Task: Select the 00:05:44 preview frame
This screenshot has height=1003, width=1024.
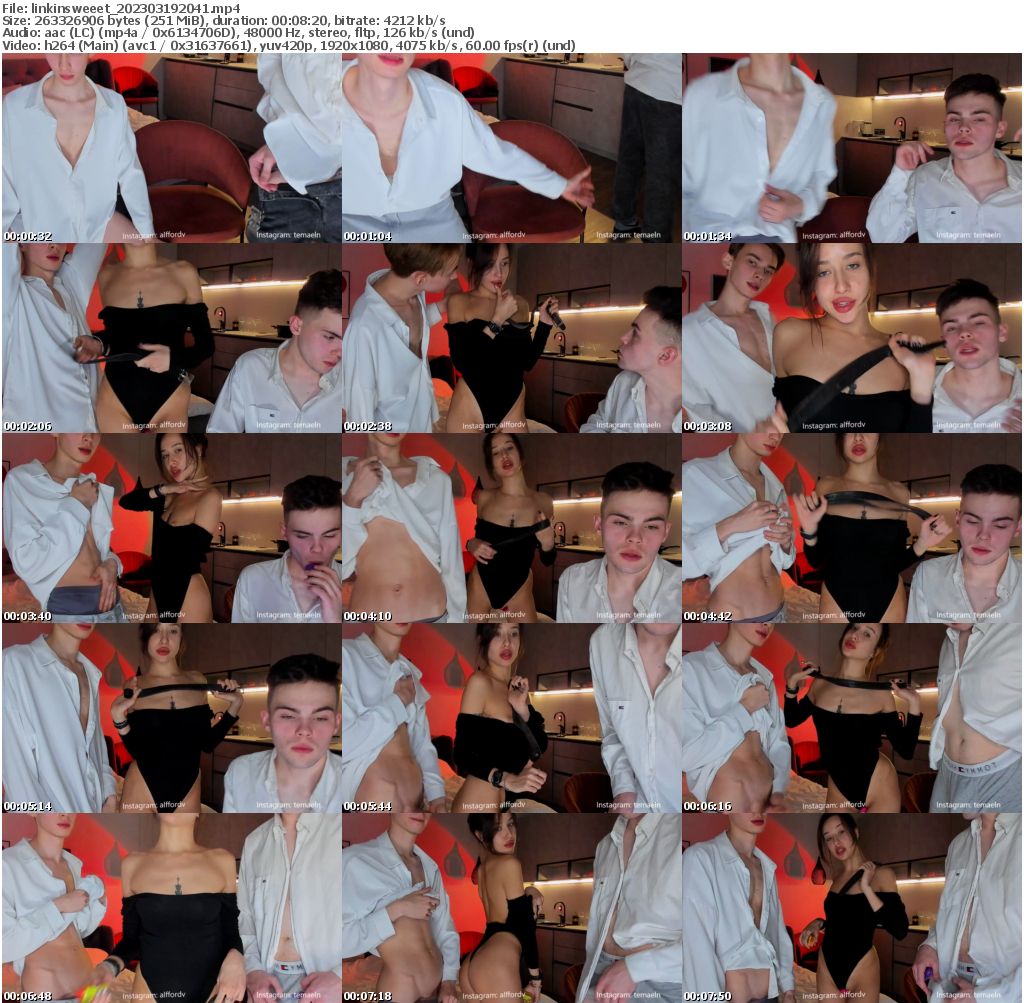Action: (x=511, y=718)
